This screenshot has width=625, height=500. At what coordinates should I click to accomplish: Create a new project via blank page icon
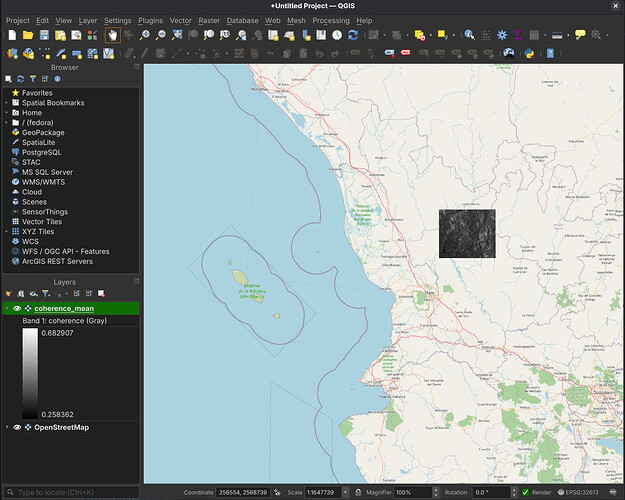(12, 35)
